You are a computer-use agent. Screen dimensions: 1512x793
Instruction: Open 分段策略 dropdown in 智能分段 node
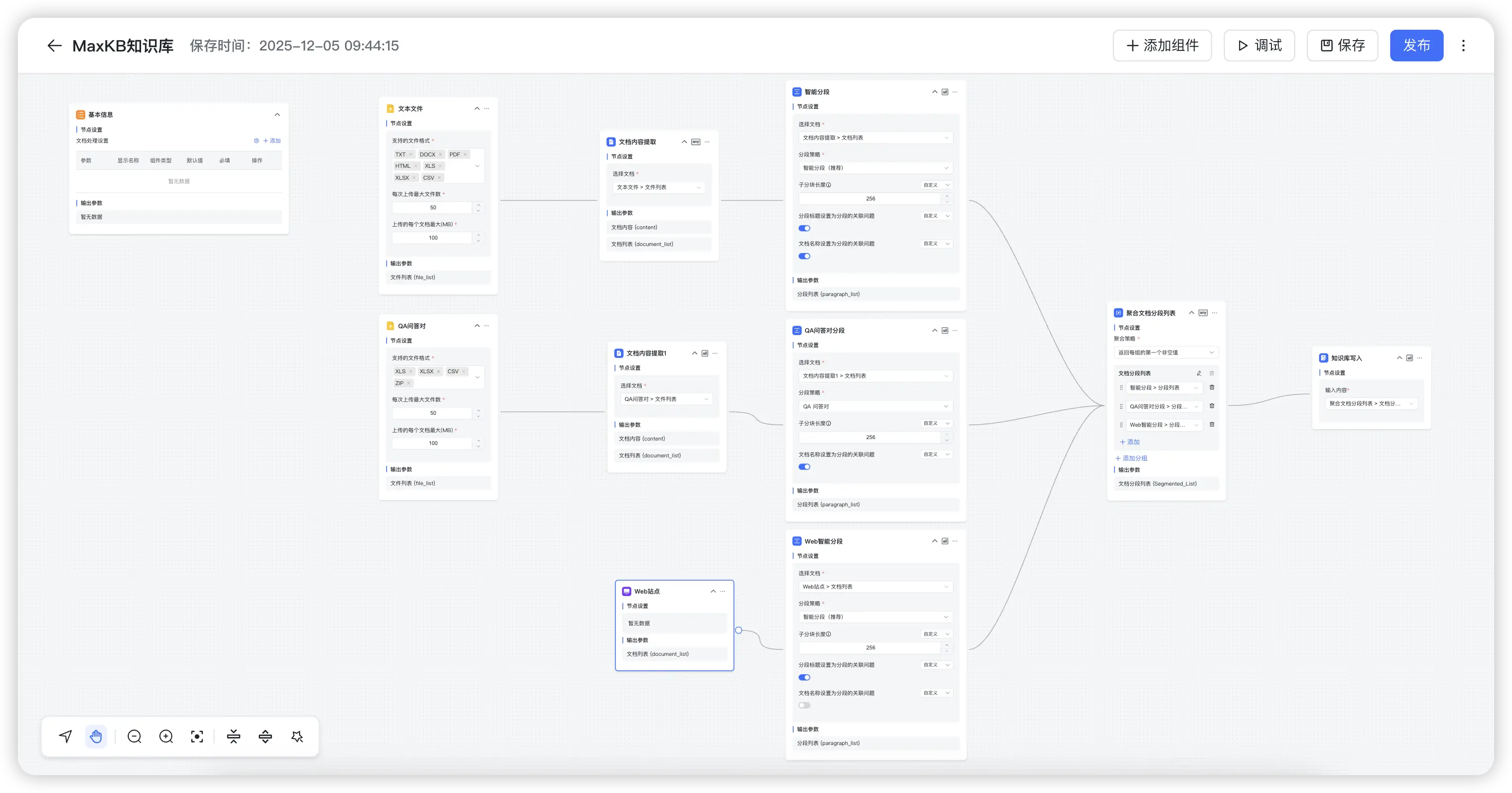(874, 168)
